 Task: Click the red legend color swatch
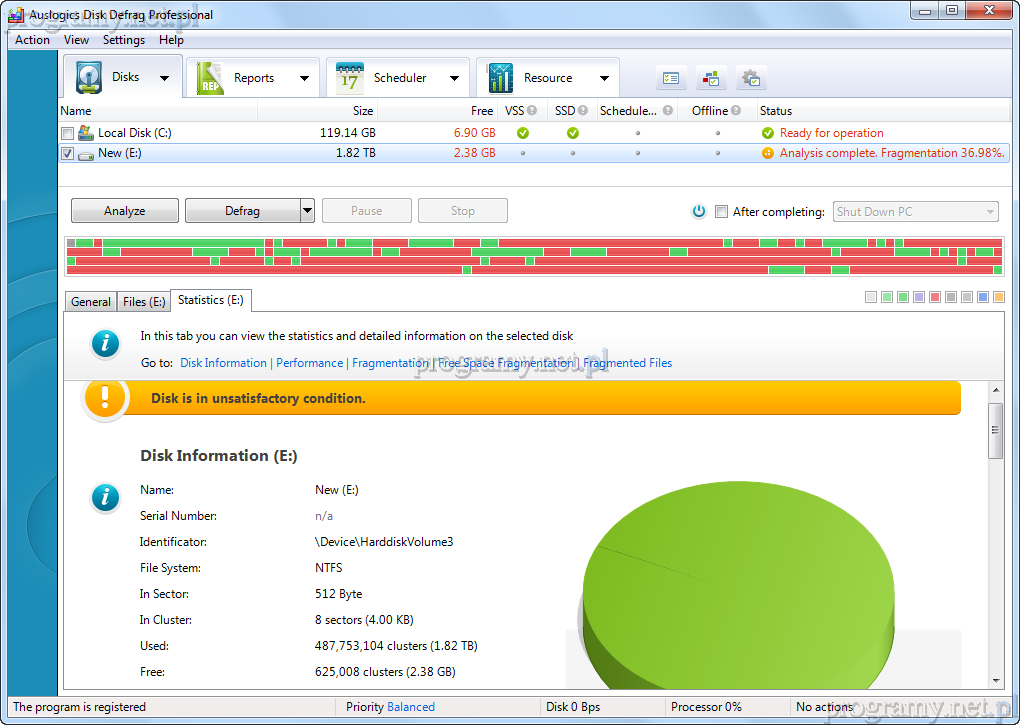935,297
